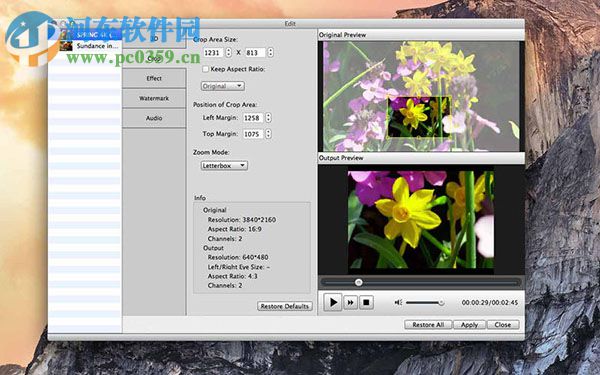This screenshot has width=600, height=375.
Task: Click the Resolution: 3840*2160 info text
Action: [241, 220]
